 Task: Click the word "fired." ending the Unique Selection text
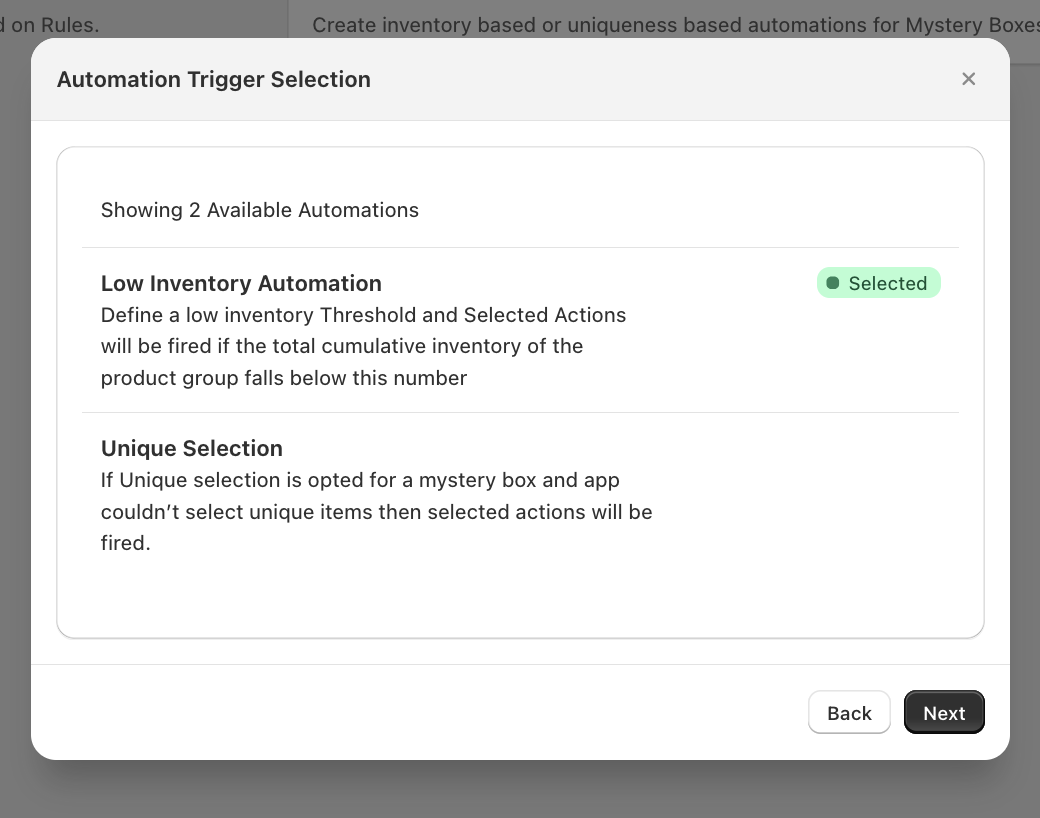pyautogui.click(x=126, y=544)
